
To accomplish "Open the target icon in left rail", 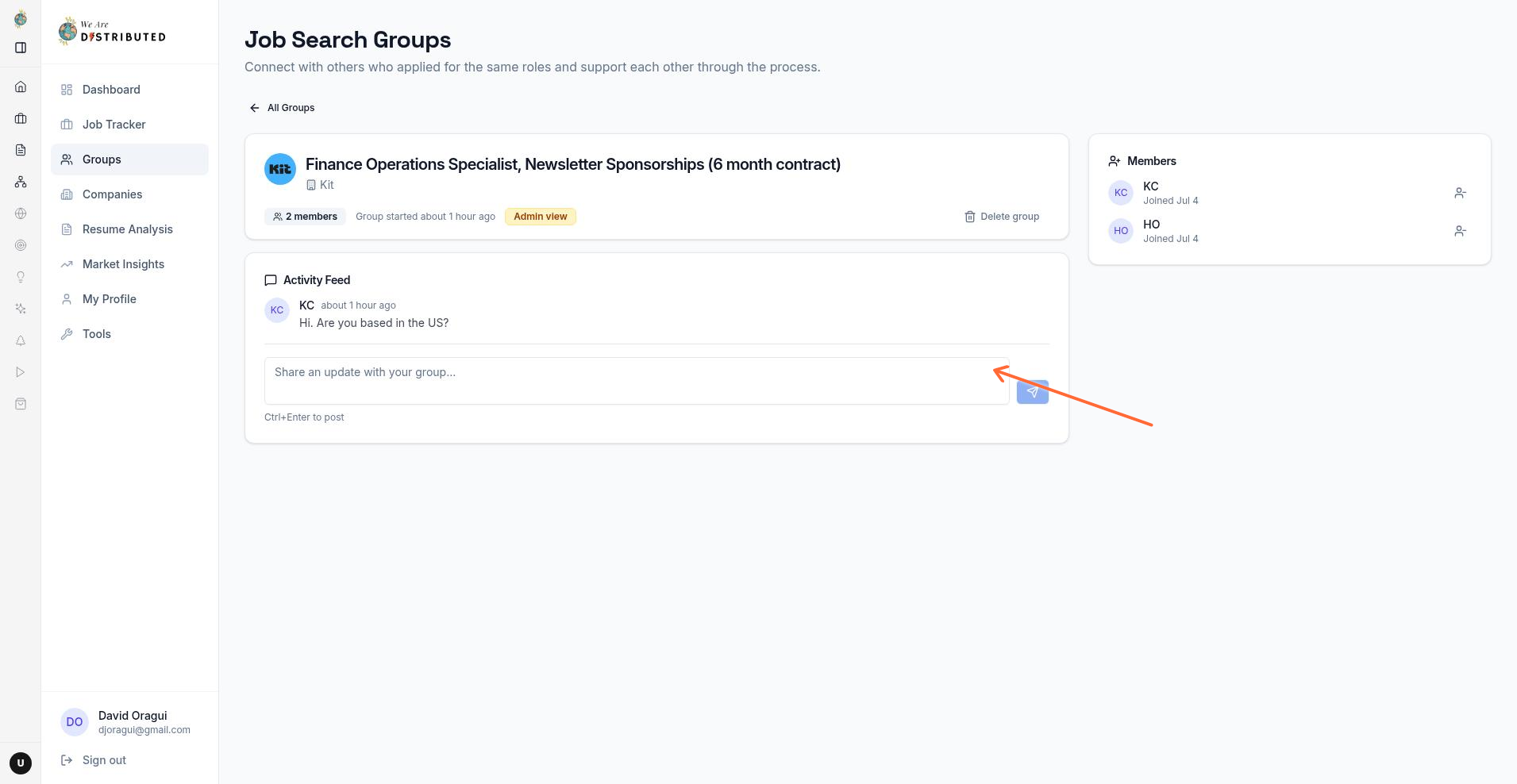I will click(x=21, y=245).
